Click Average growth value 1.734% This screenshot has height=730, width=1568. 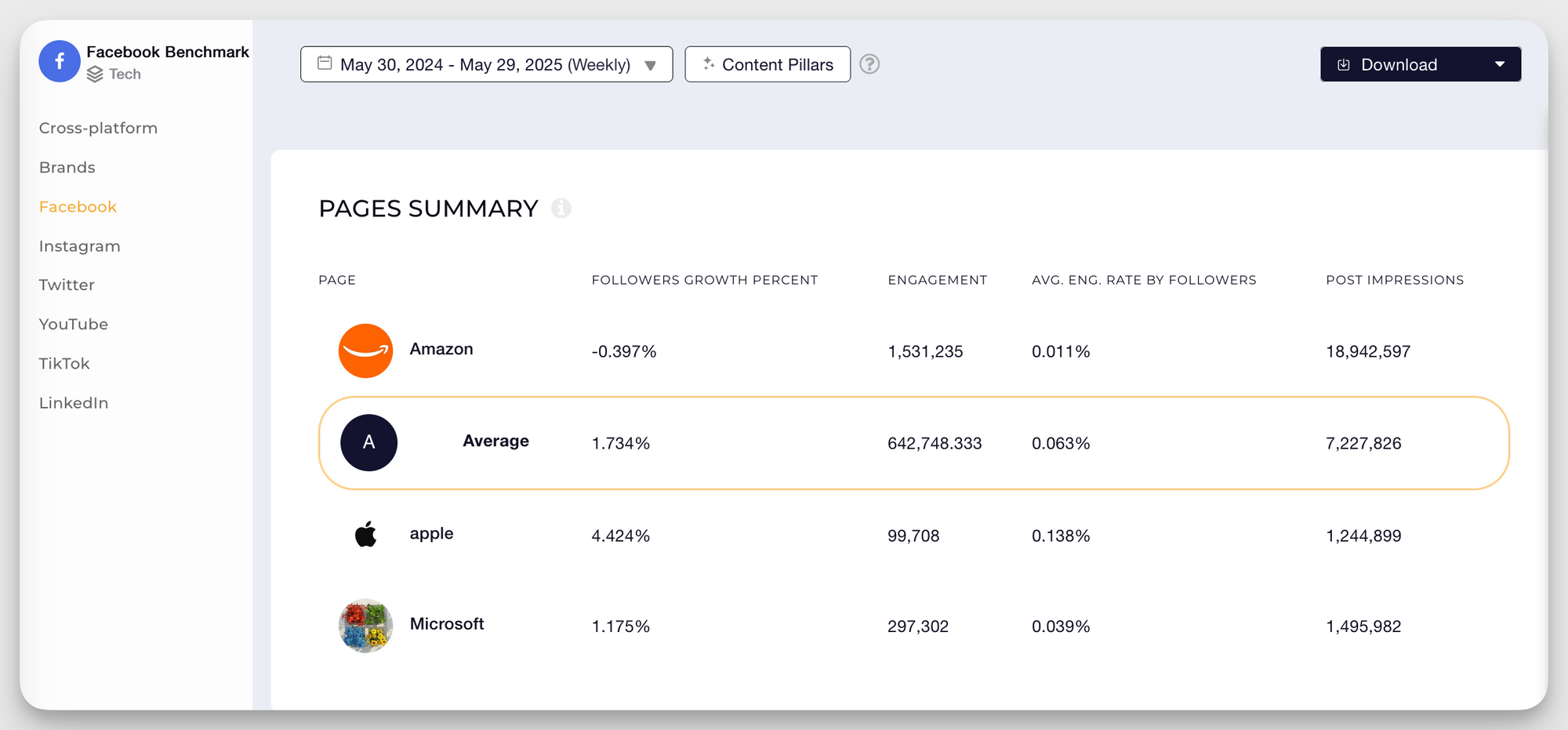[x=621, y=443]
